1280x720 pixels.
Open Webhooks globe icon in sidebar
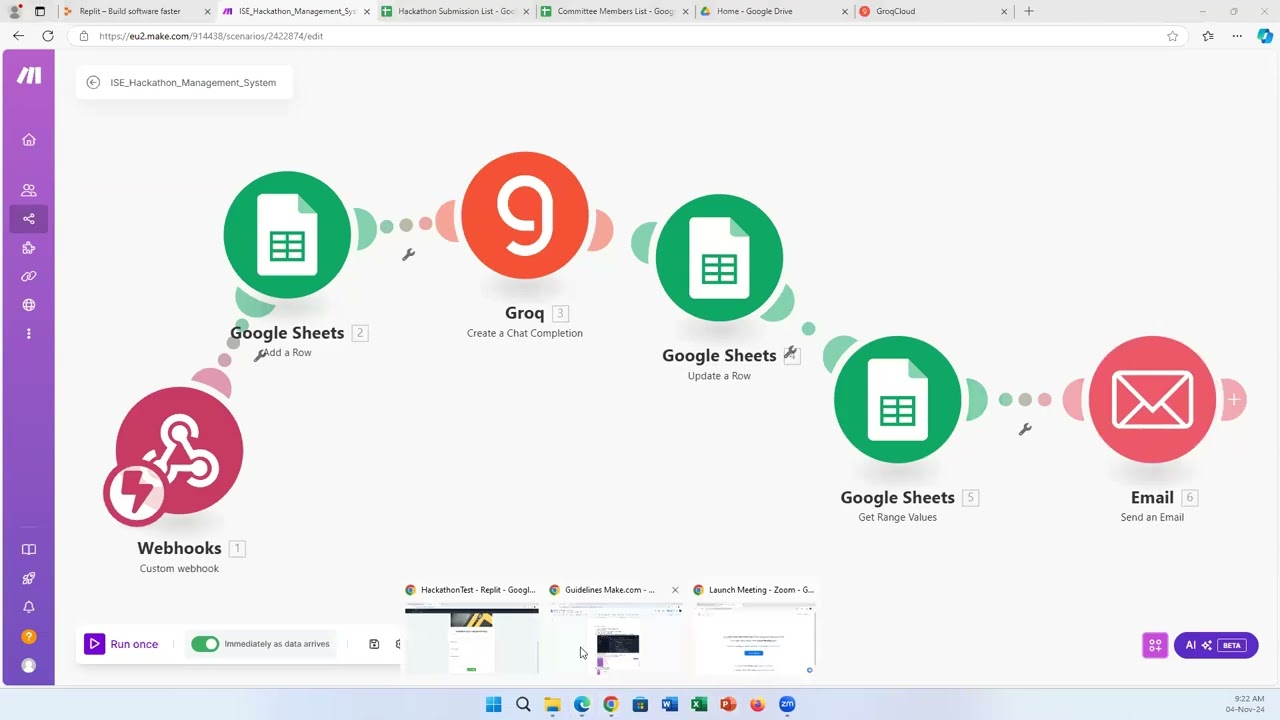29,305
